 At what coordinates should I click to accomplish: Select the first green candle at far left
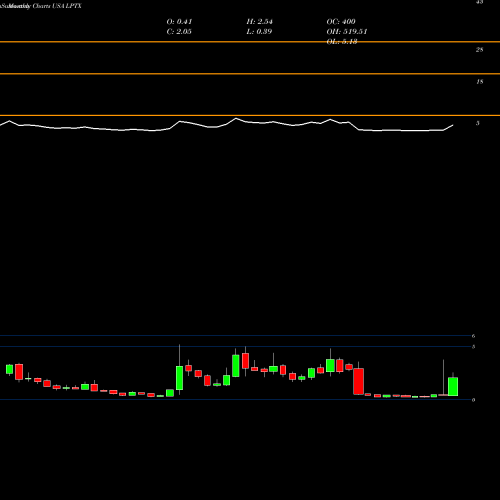tap(9, 369)
